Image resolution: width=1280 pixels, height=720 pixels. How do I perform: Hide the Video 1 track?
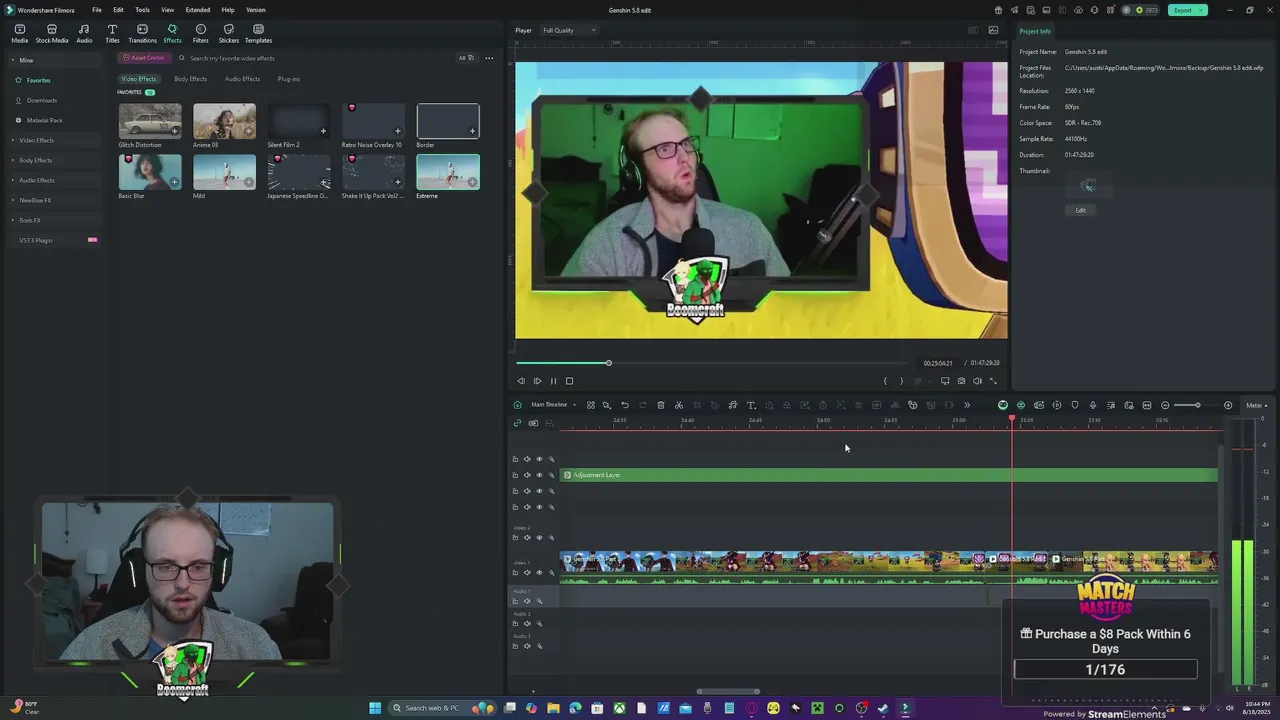[539, 572]
